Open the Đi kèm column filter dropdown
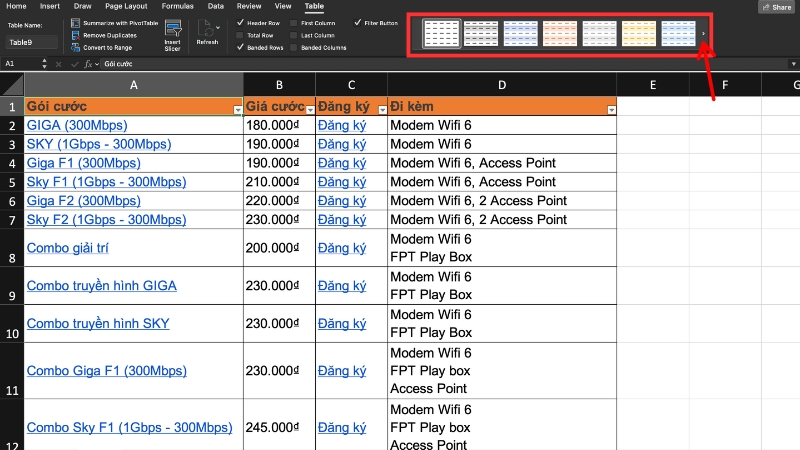 click(609, 108)
